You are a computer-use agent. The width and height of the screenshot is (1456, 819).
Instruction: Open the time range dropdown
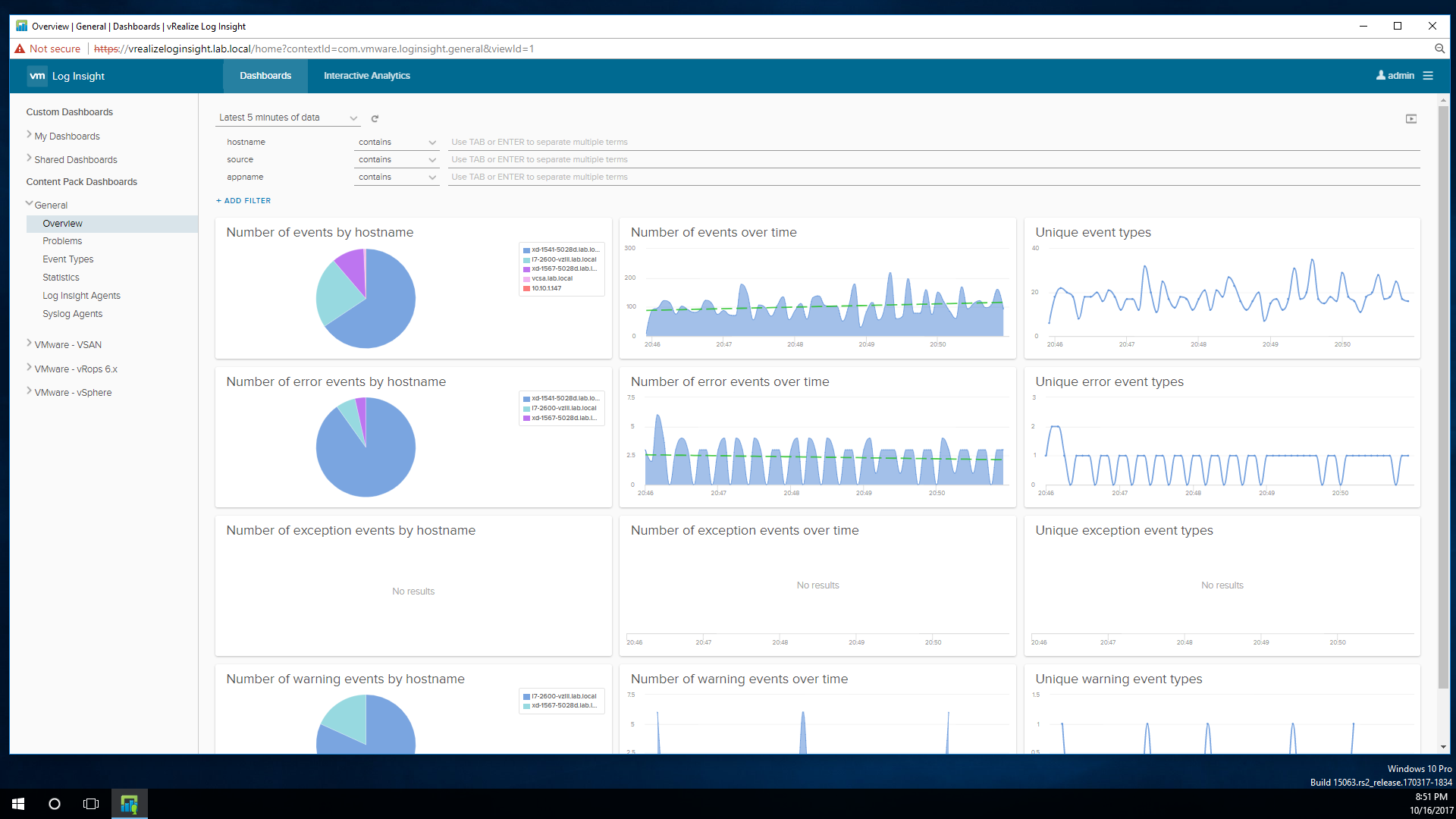click(x=288, y=118)
